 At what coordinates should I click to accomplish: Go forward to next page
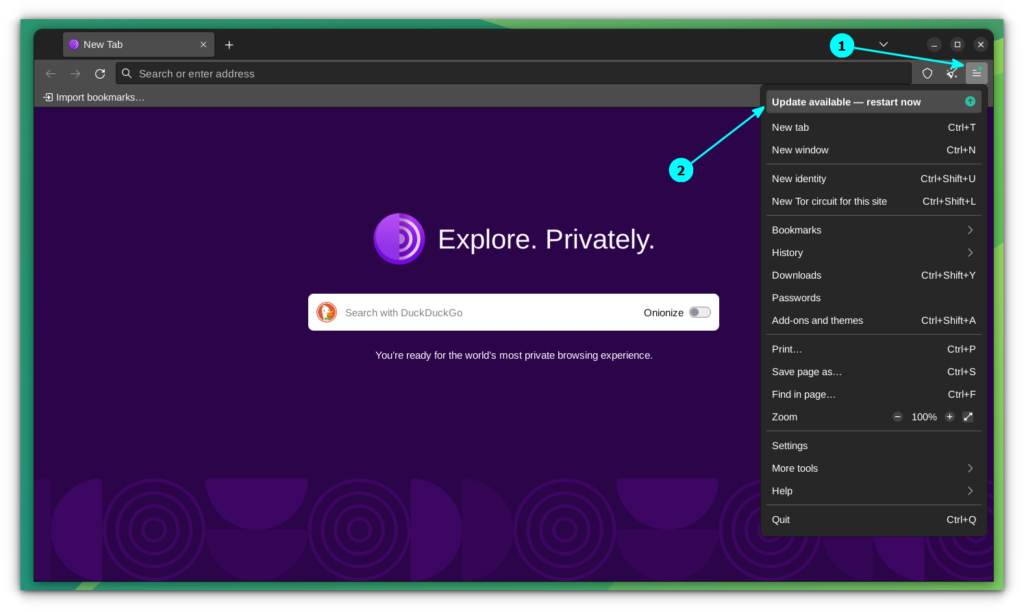pos(75,74)
